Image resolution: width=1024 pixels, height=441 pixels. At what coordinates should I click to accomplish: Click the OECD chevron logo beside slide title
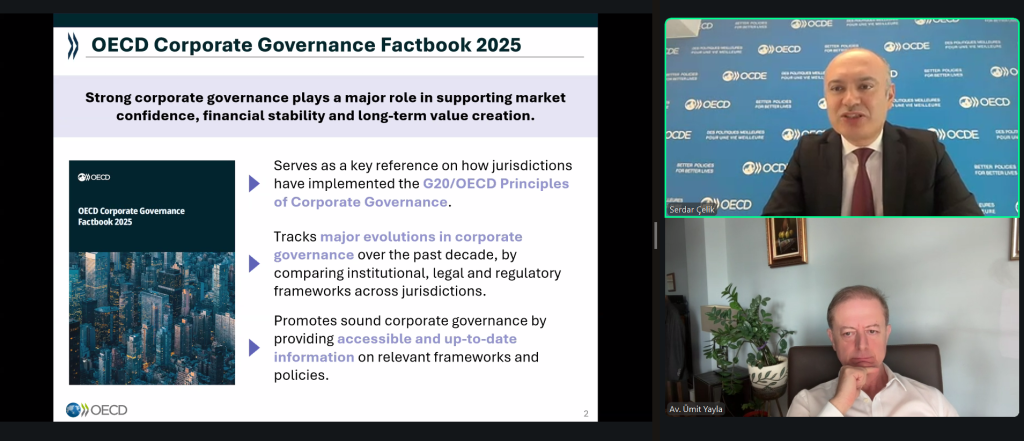[x=73, y=46]
